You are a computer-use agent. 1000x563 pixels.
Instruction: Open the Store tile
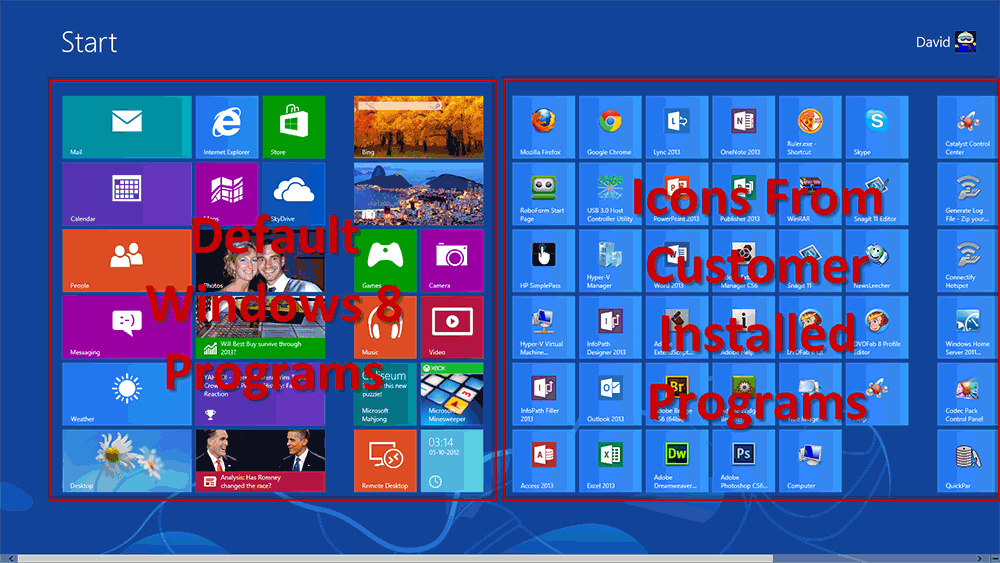(293, 127)
